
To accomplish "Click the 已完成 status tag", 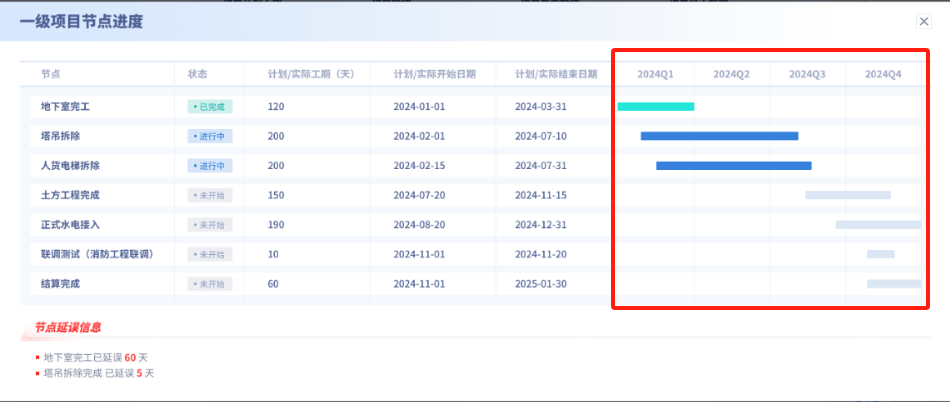I will tap(210, 107).
